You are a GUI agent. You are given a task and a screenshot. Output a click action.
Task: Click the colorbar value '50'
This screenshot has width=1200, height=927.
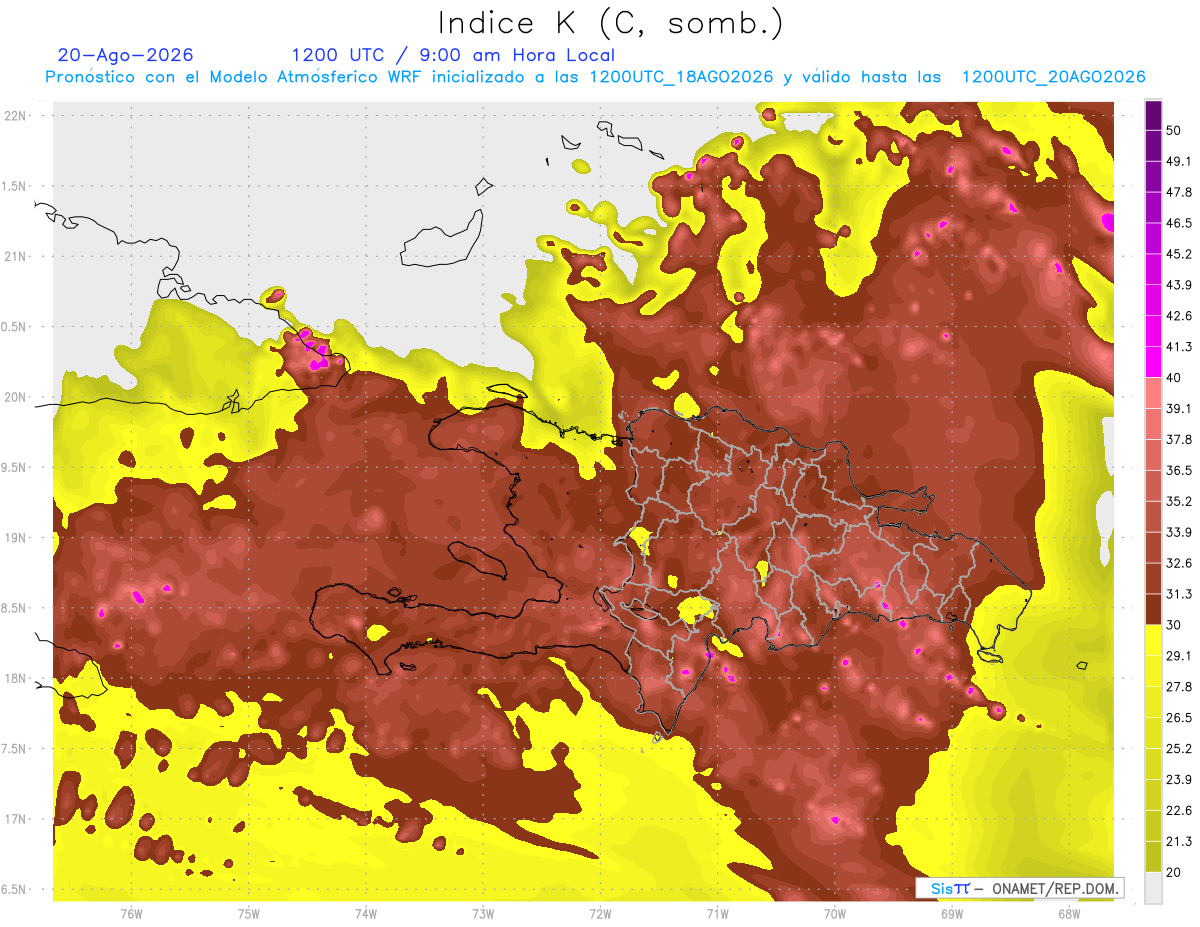pos(1174,131)
